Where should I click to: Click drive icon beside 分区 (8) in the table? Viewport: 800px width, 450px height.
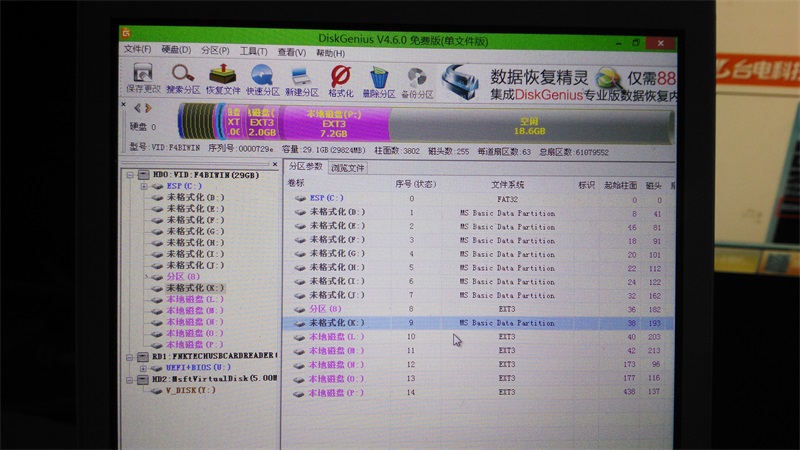click(300, 309)
